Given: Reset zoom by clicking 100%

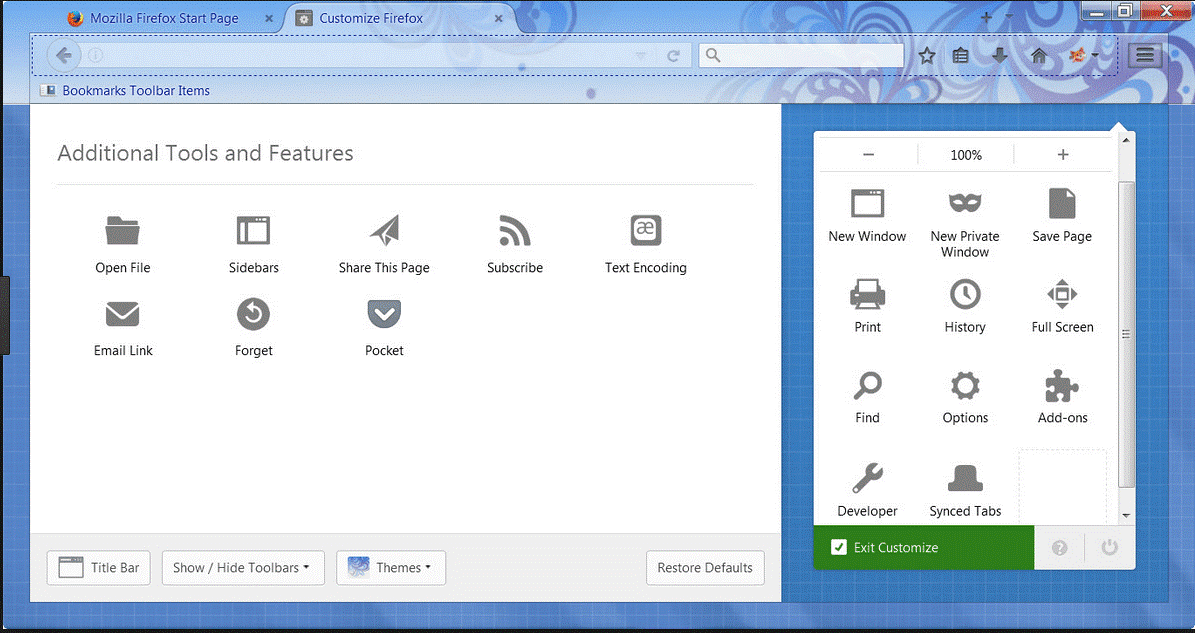Looking at the screenshot, I should [966, 155].
